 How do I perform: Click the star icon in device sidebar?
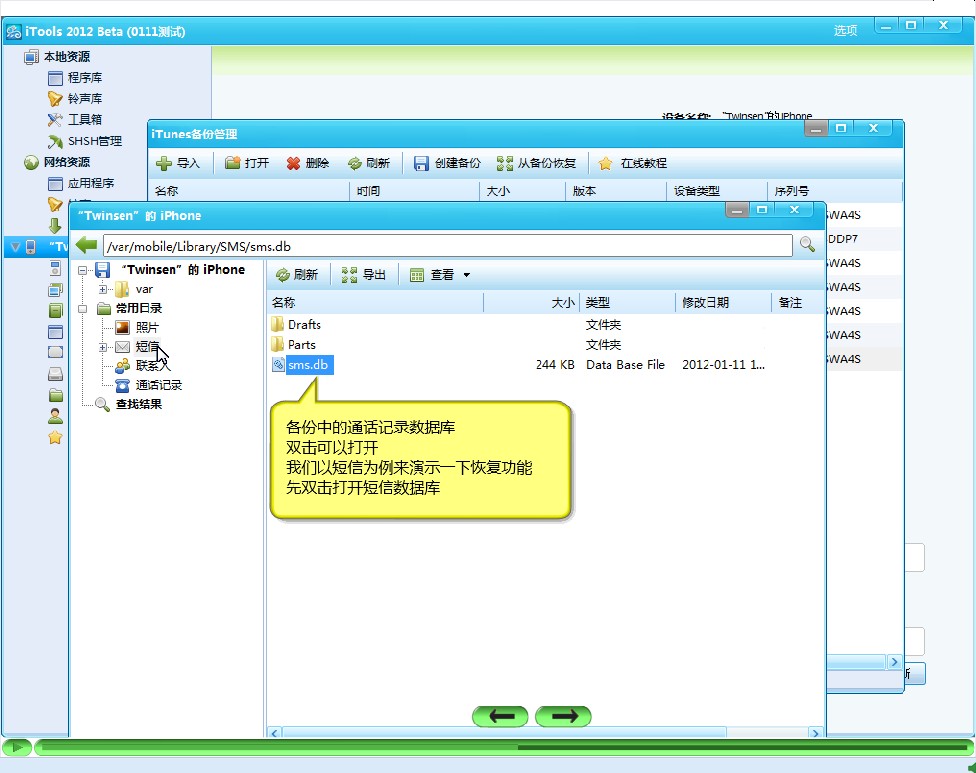point(55,438)
